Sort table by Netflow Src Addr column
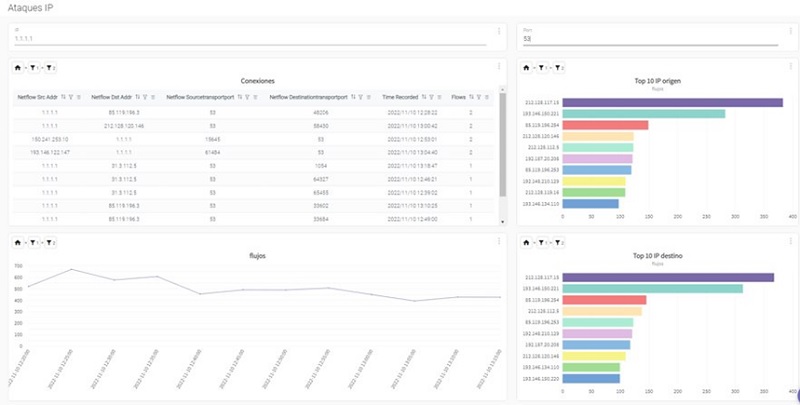Image resolution: width=800 pixels, height=405 pixels. pos(64,97)
